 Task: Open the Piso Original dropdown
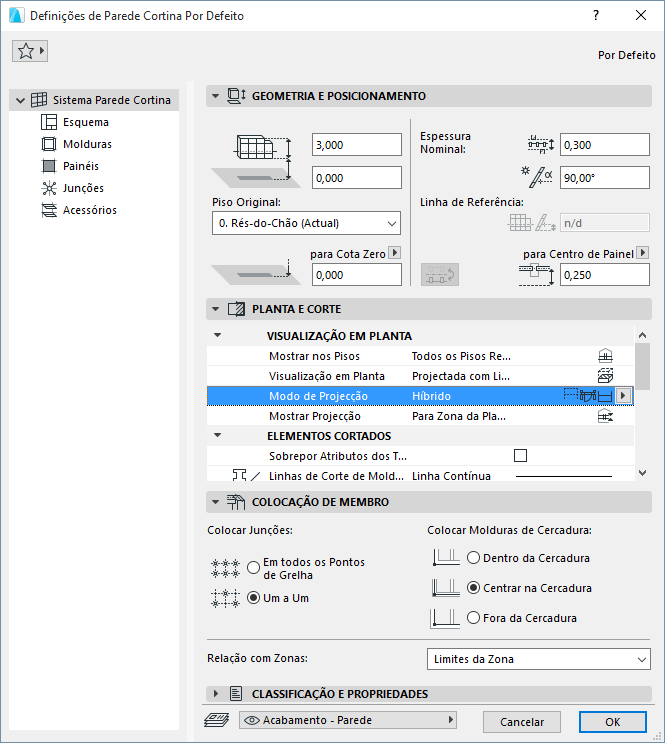(306, 223)
